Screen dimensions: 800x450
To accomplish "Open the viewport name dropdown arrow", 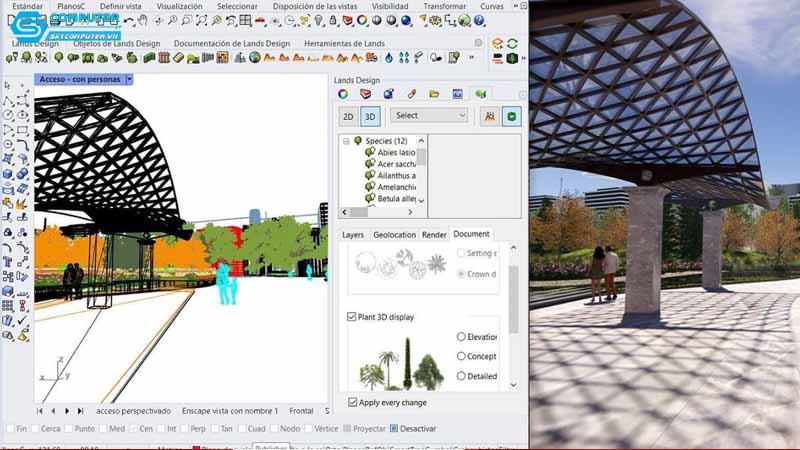I will pyautogui.click(x=130, y=79).
